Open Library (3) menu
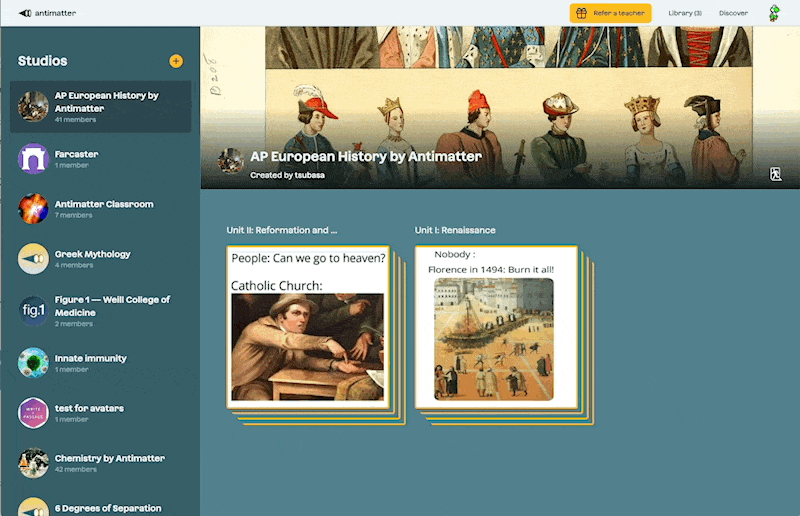 (685, 13)
